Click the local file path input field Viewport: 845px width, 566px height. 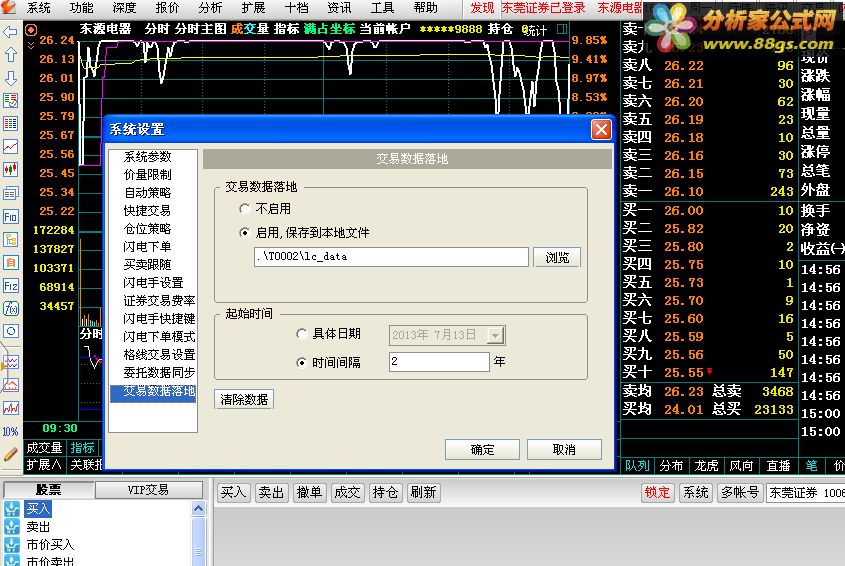(x=391, y=257)
